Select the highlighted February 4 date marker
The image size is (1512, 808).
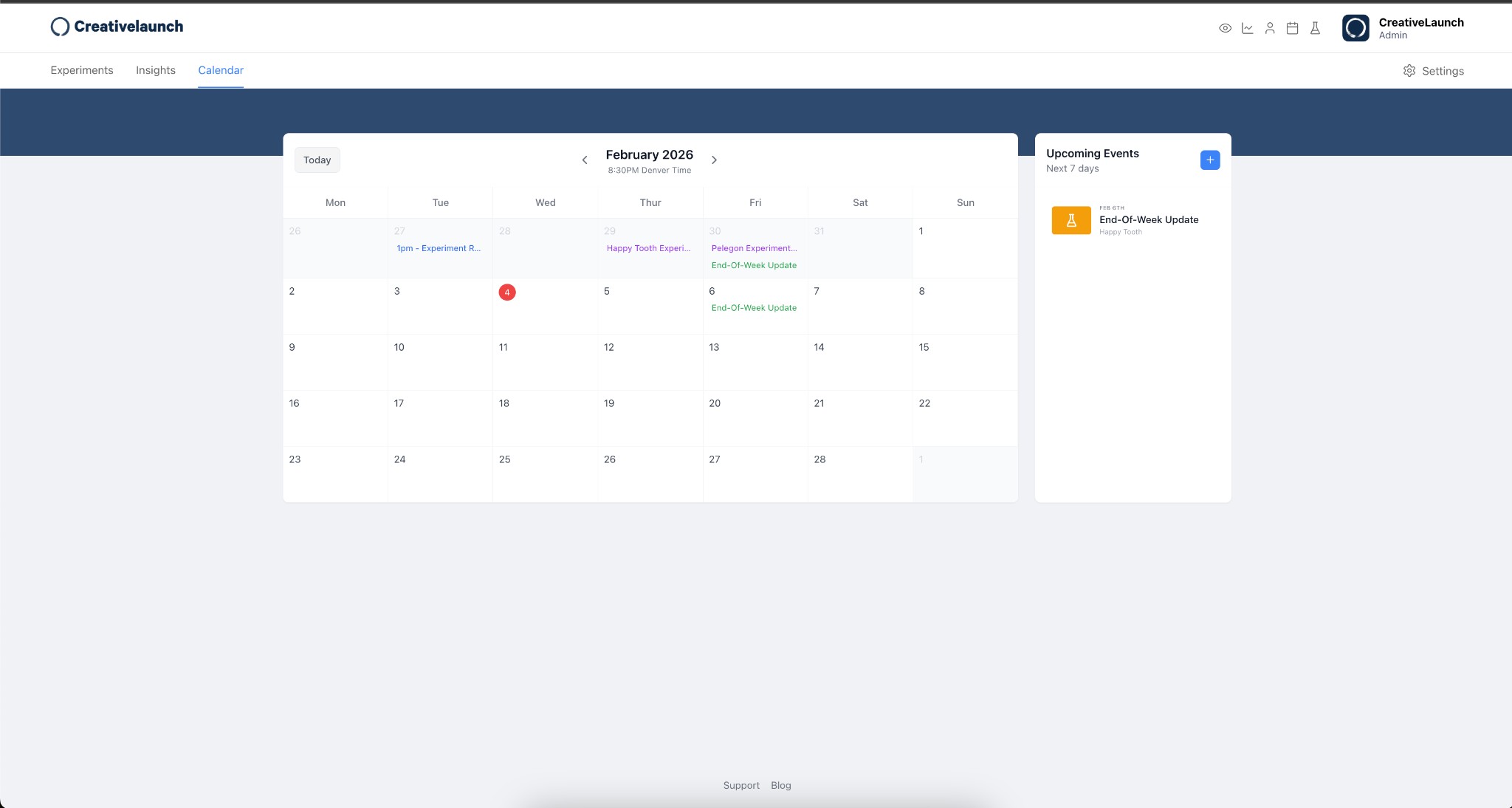point(506,292)
